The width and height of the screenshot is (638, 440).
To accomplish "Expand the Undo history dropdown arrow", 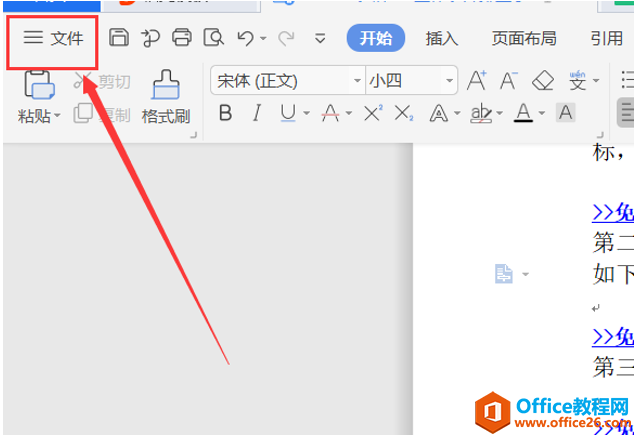I will 263,39.
